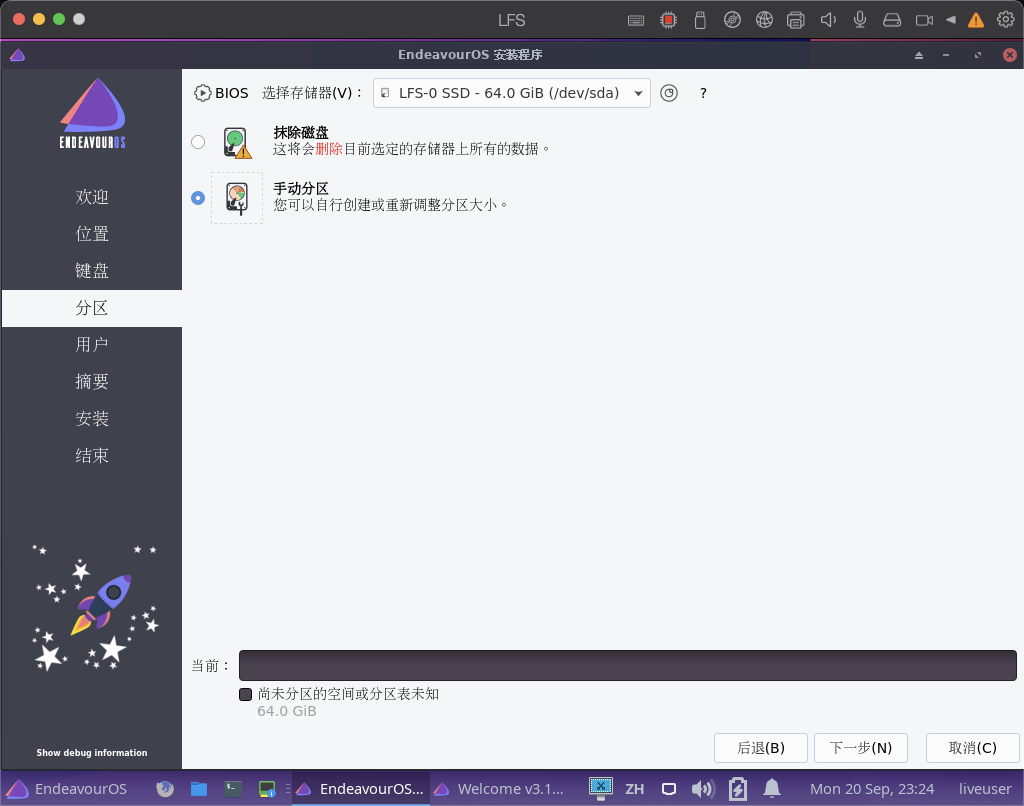
Task: Open the liveuser session menu
Action: tap(985, 789)
